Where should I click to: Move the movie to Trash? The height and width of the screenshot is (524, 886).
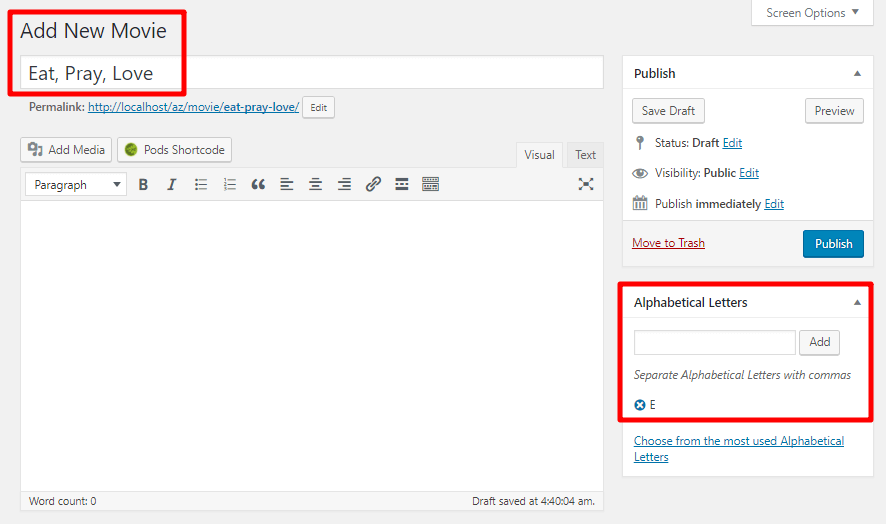(668, 243)
